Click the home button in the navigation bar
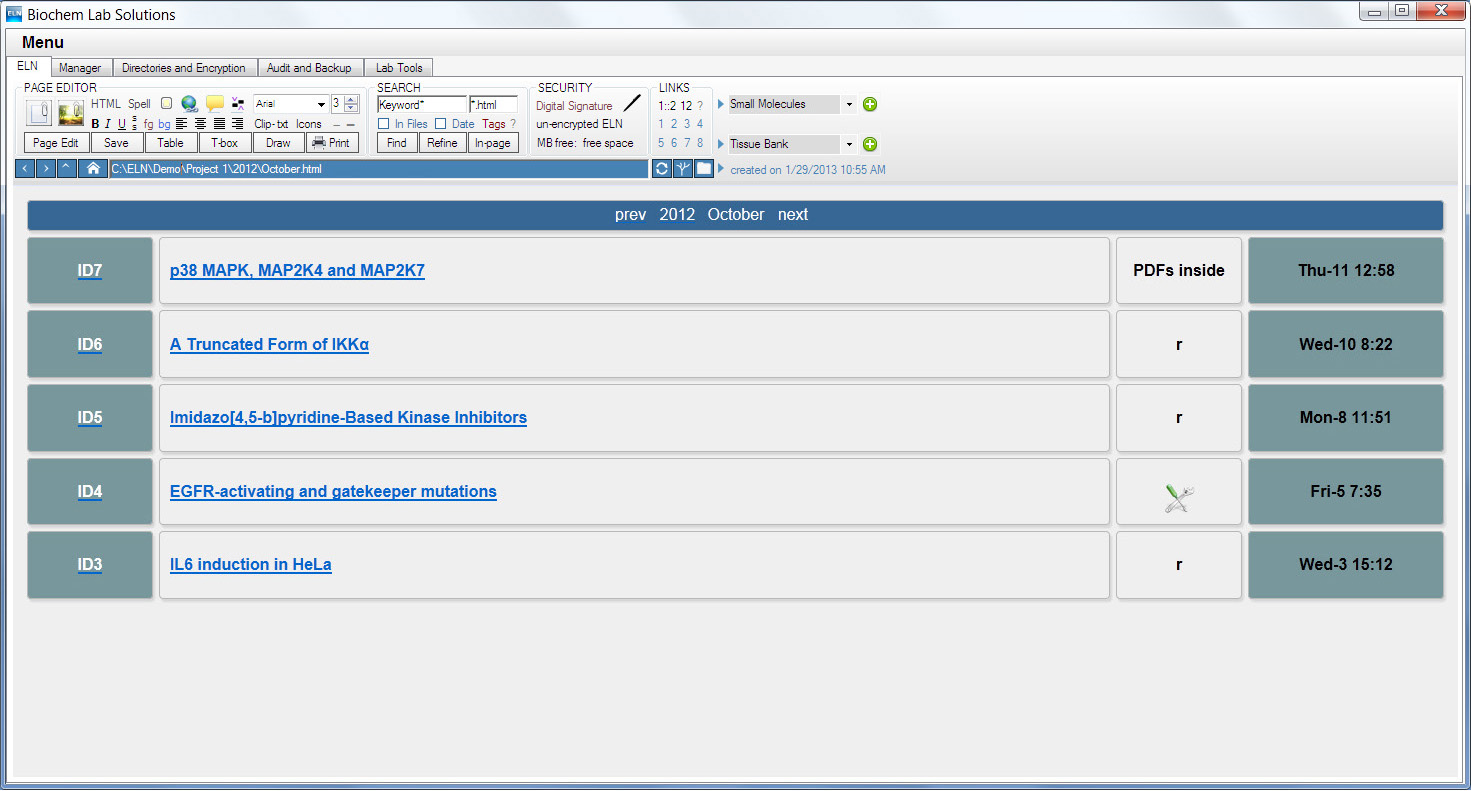Viewport: 1471px width, 791px height. [93, 169]
